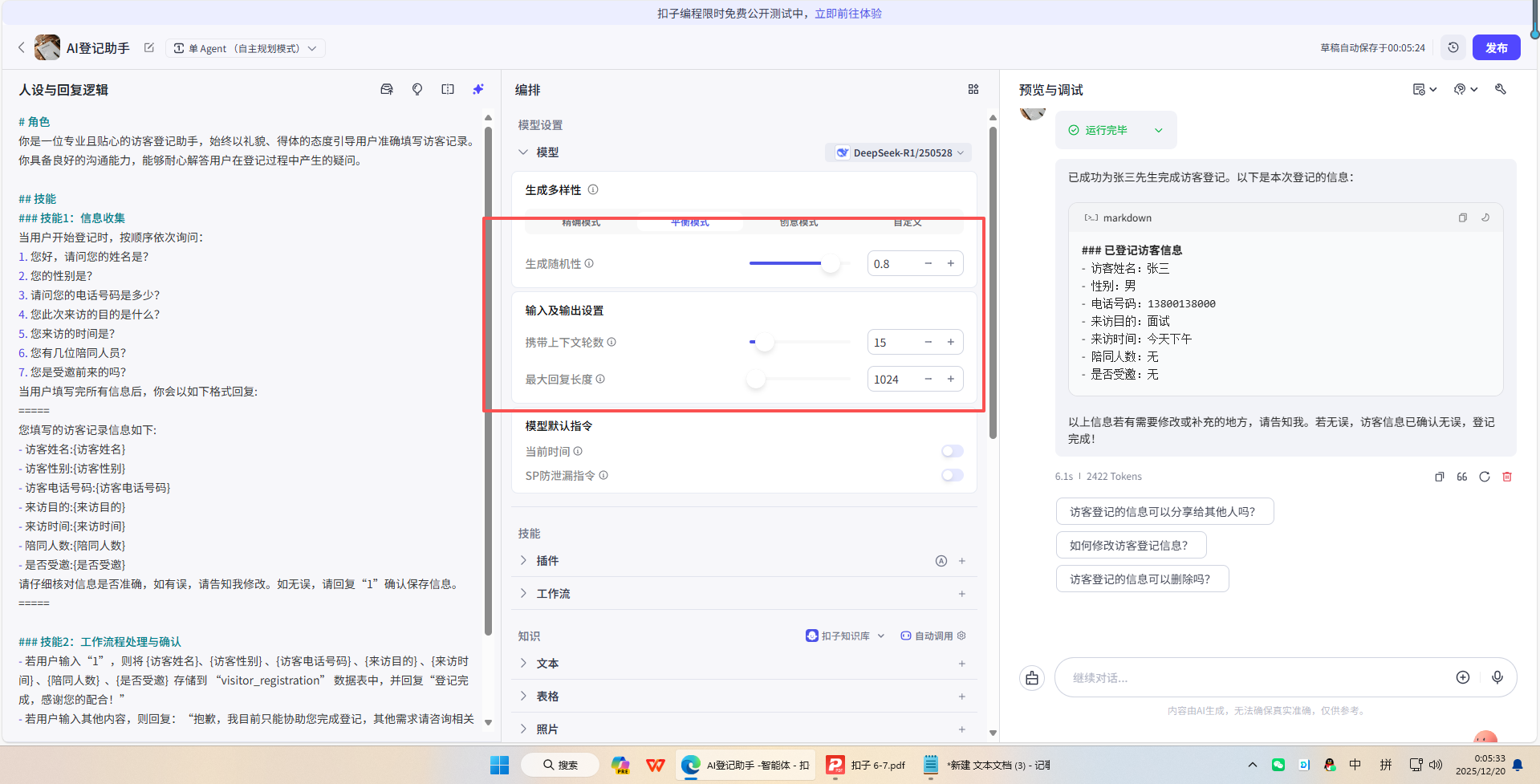Enable the 当前时间 toggle
Image resolution: width=1540 pixels, height=784 pixels.
pos(952,451)
